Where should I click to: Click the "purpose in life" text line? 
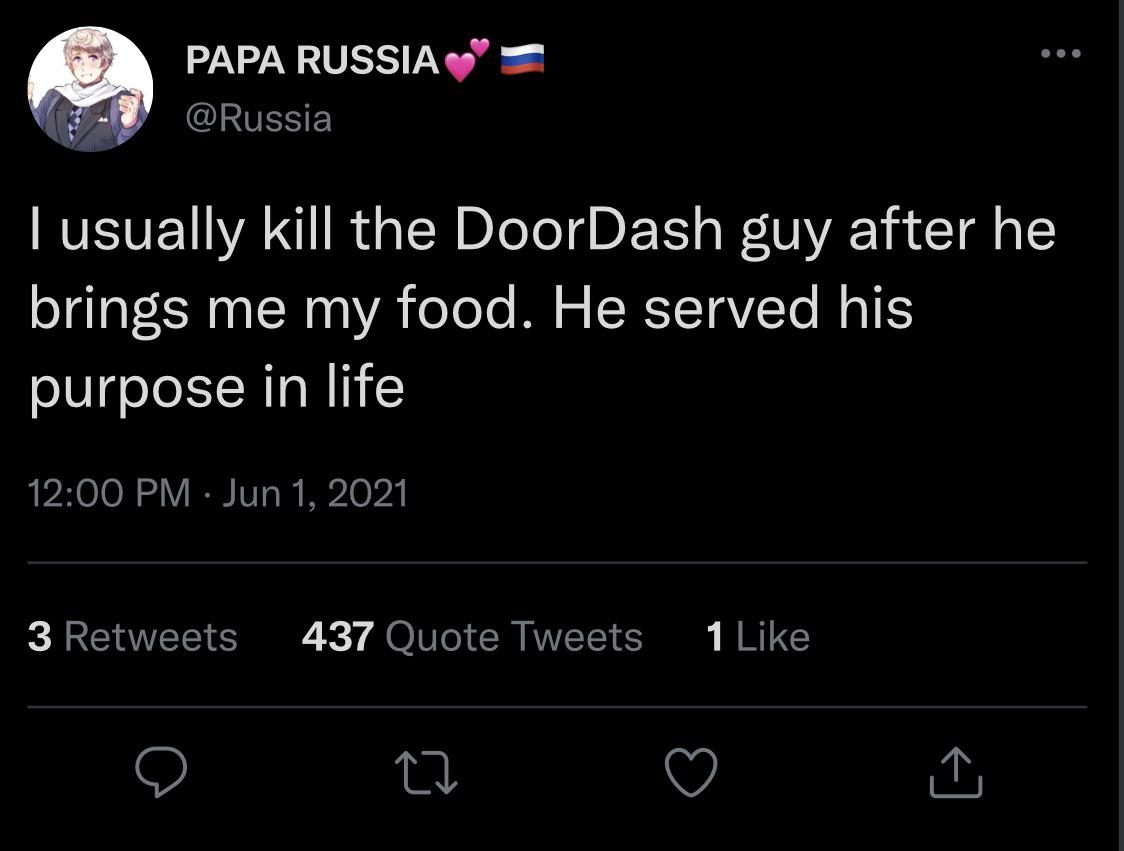(216, 385)
